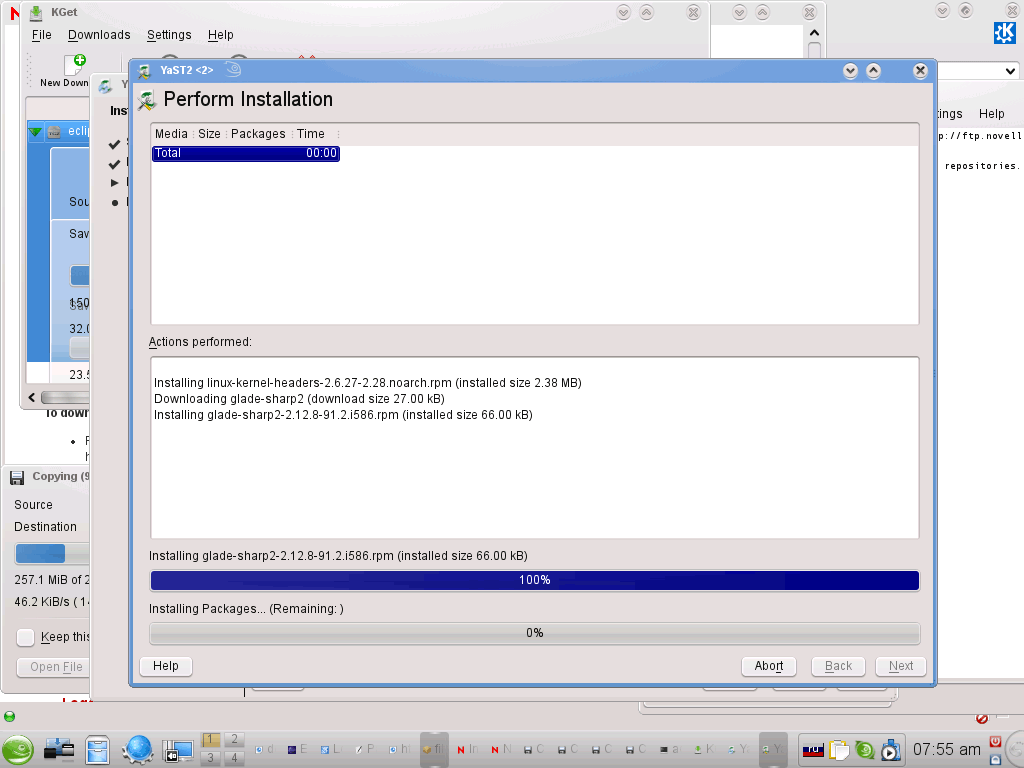1024x768 pixels.
Task: Click the keyboard layout flag in system tray
Action: 812,750
